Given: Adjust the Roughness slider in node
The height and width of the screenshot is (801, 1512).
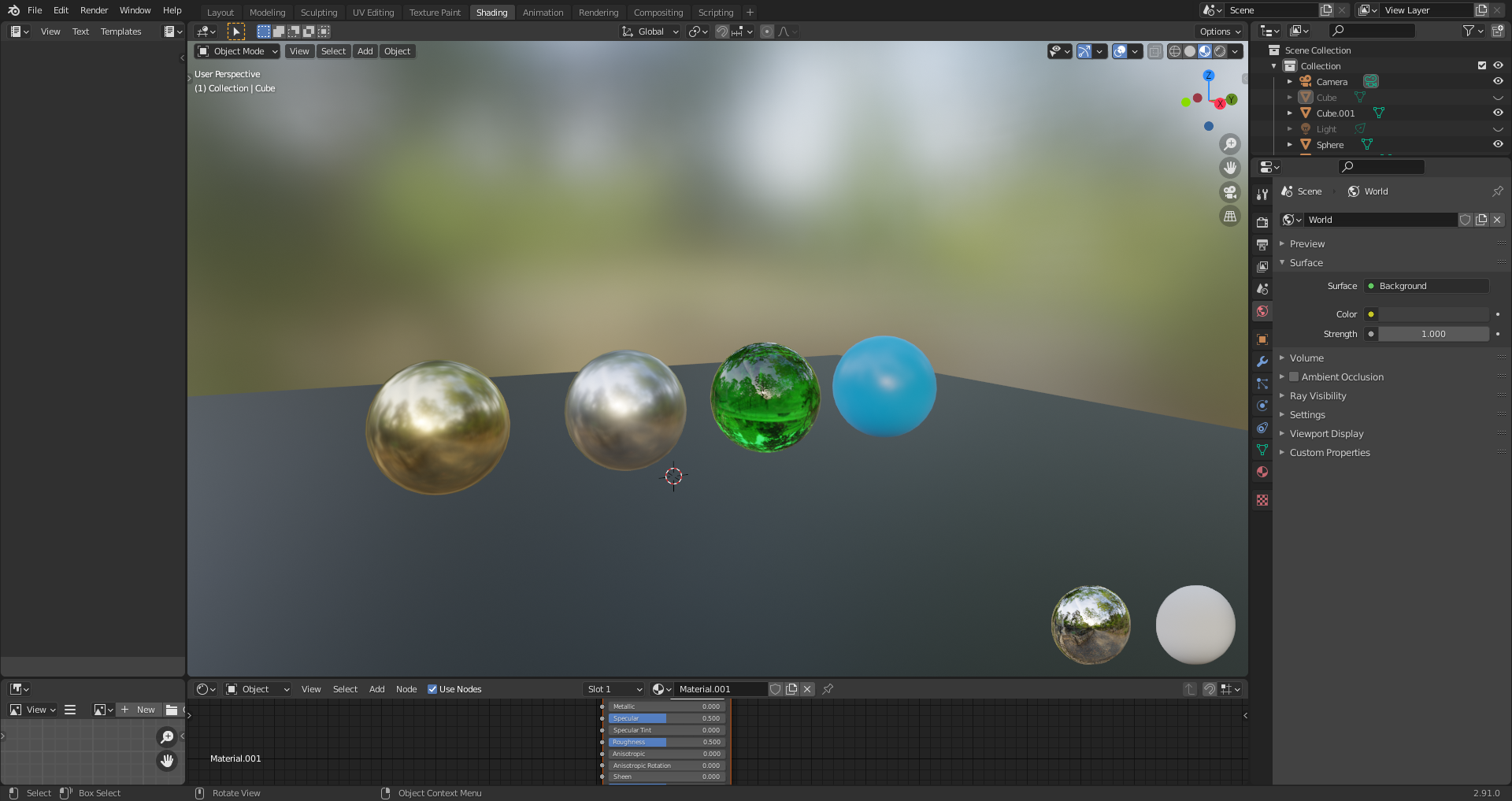Looking at the screenshot, I should 666,742.
